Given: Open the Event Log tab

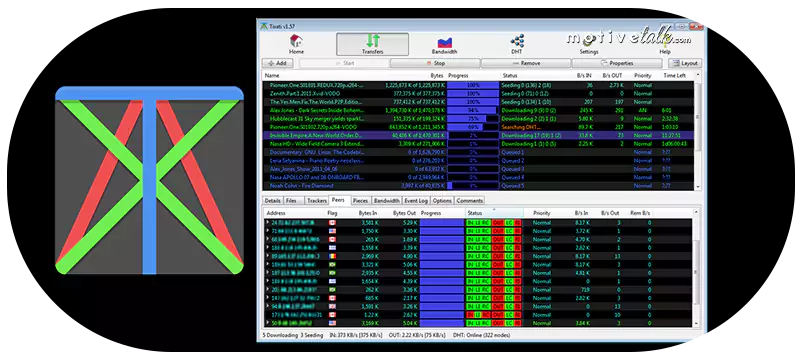Looking at the screenshot, I should 417,201.
